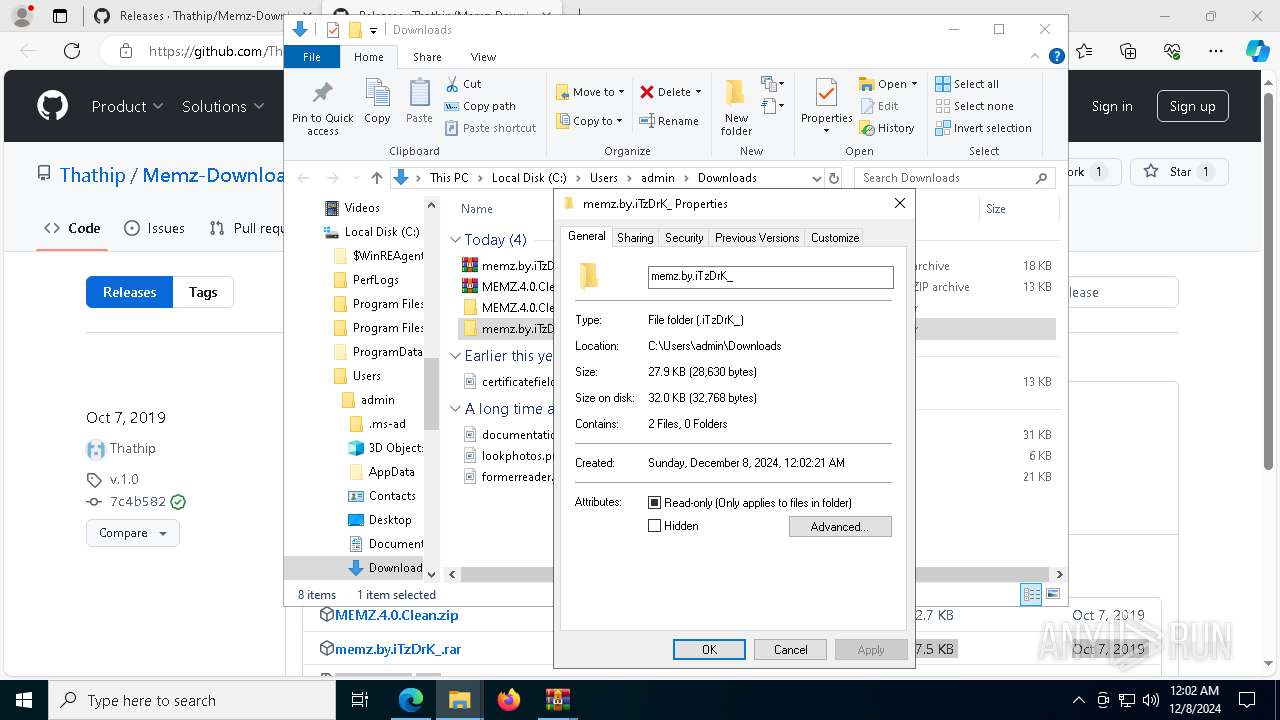Image resolution: width=1280 pixels, height=720 pixels.
Task: Open the Customize tab in Properties
Action: point(835,238)
